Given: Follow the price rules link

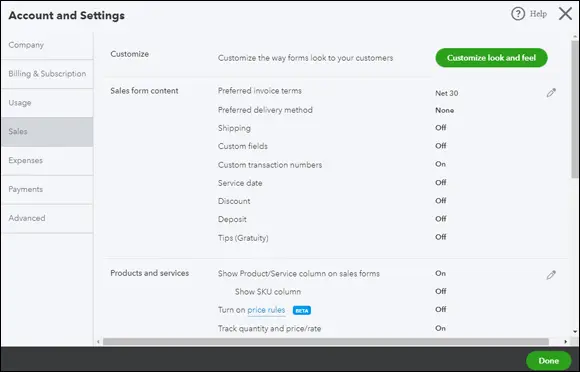Looking at the screenshot, I should (266, 310).
